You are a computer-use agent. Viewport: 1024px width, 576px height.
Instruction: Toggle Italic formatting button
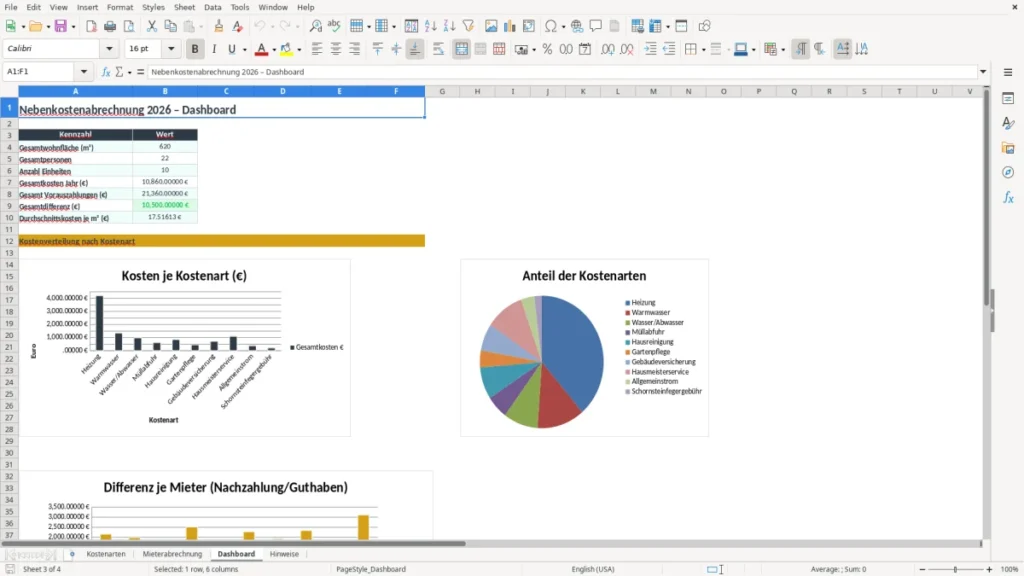pos(214,49)
